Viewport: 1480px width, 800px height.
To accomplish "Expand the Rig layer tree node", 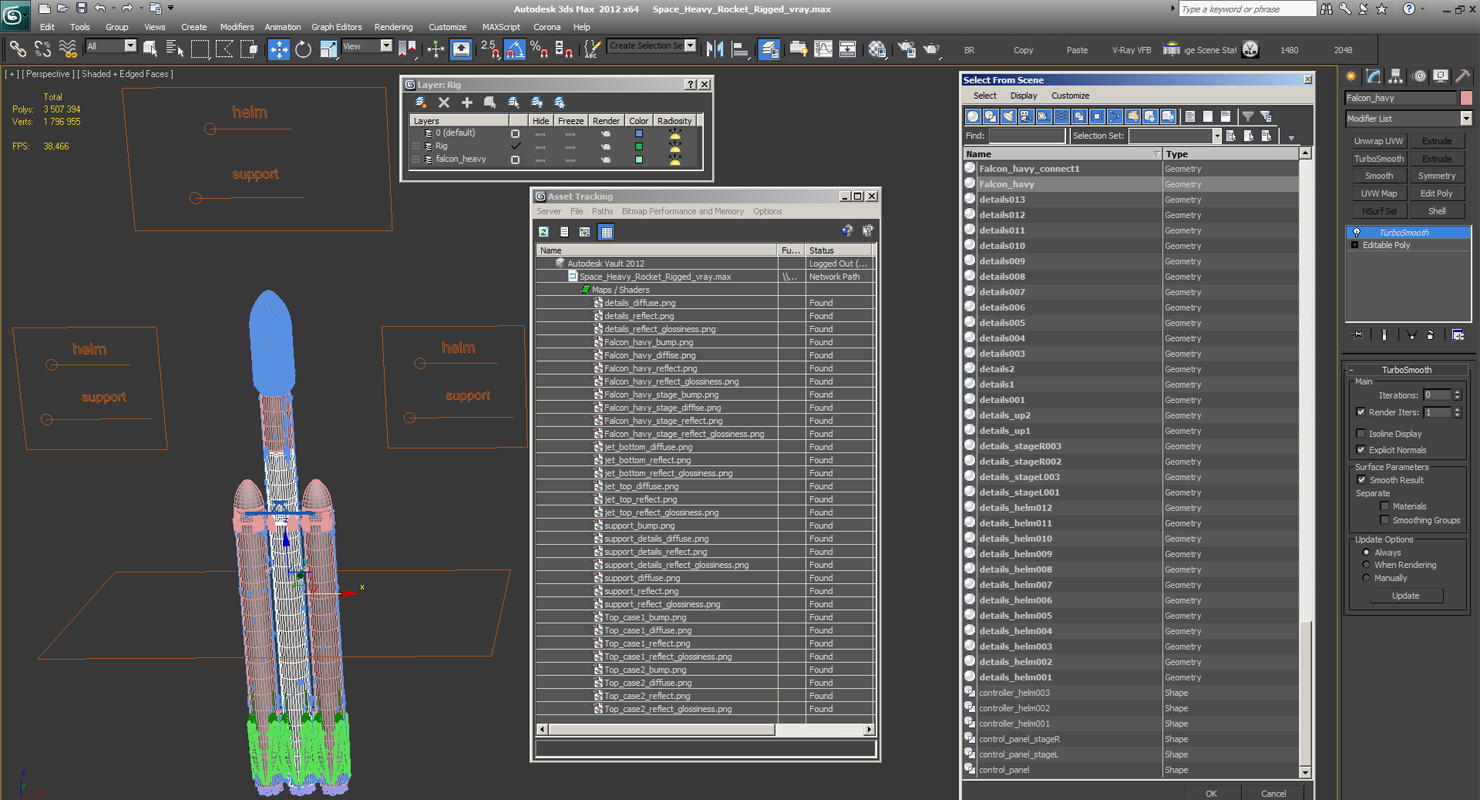I will click(x=416, y=146).
